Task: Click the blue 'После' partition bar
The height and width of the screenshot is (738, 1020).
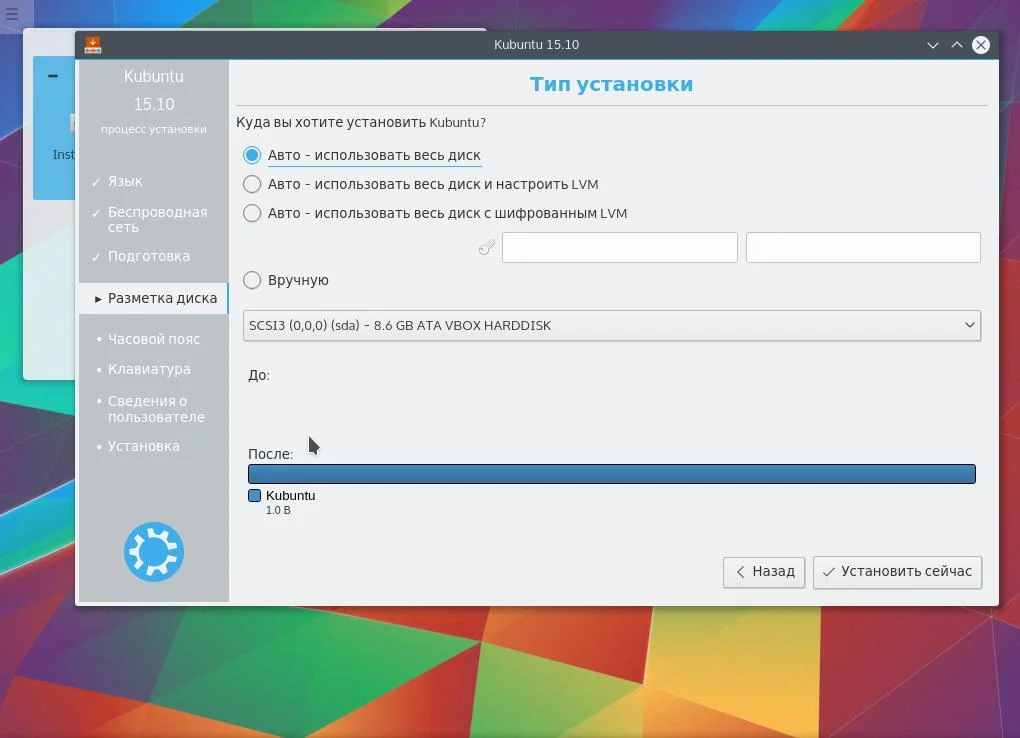Action: (612, 474)
